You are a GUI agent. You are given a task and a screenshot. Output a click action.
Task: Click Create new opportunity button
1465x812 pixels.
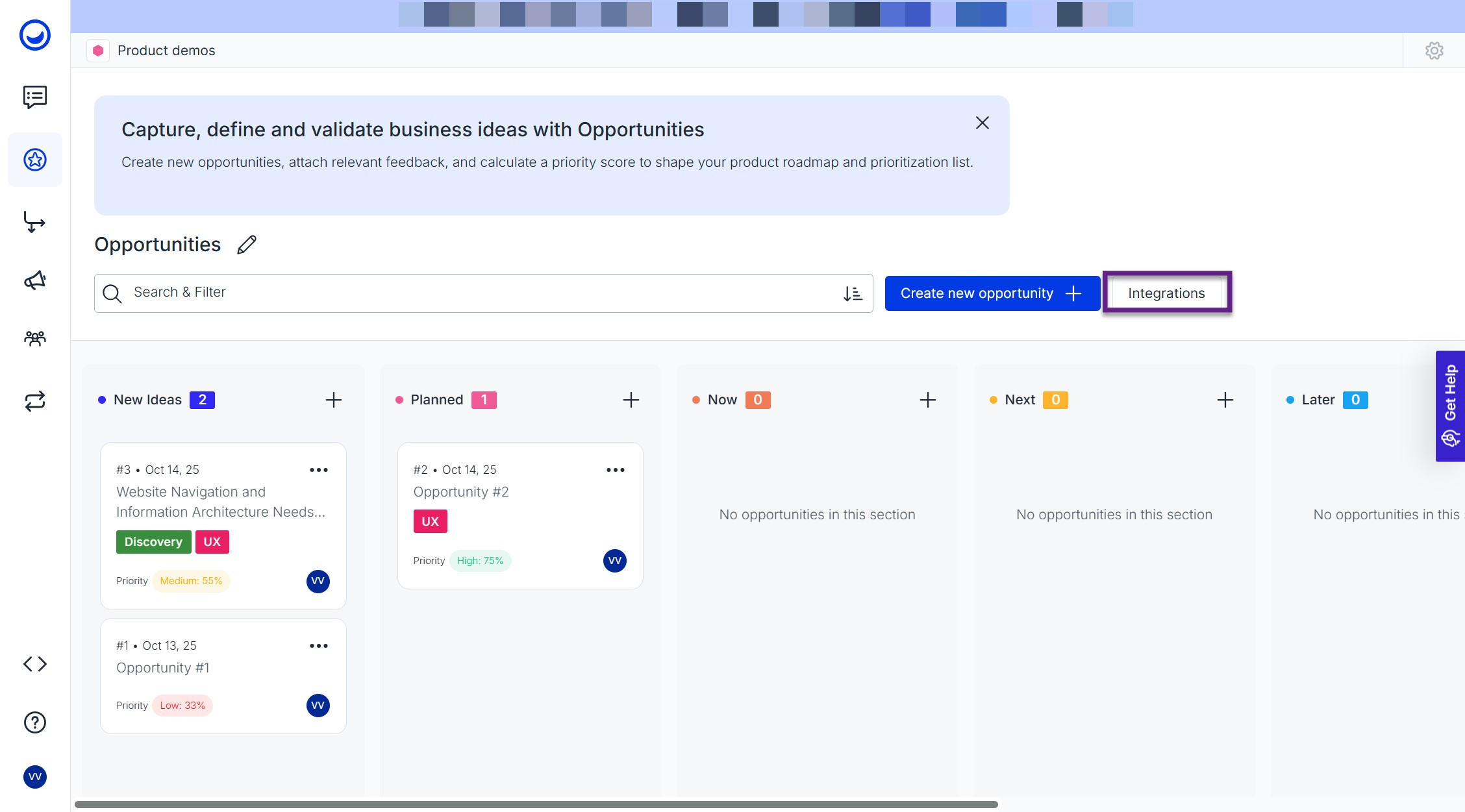point(992,293)
